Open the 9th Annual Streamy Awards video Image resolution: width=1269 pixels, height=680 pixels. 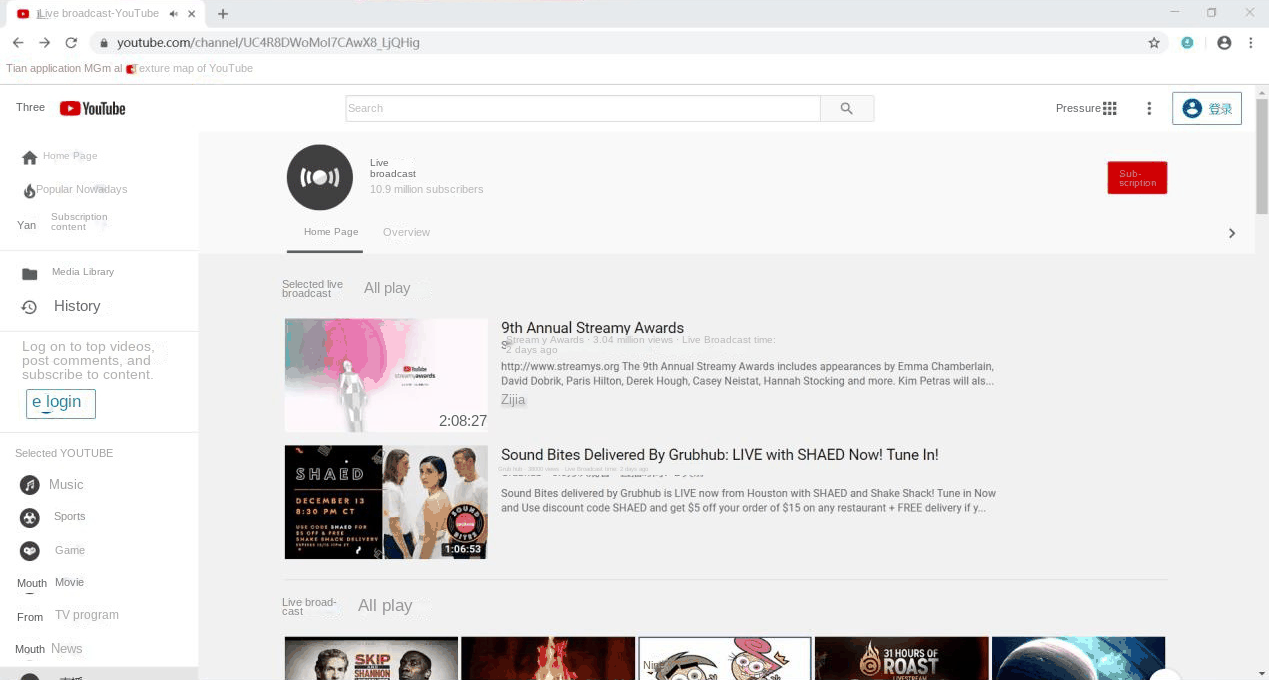tap(592, 327)
